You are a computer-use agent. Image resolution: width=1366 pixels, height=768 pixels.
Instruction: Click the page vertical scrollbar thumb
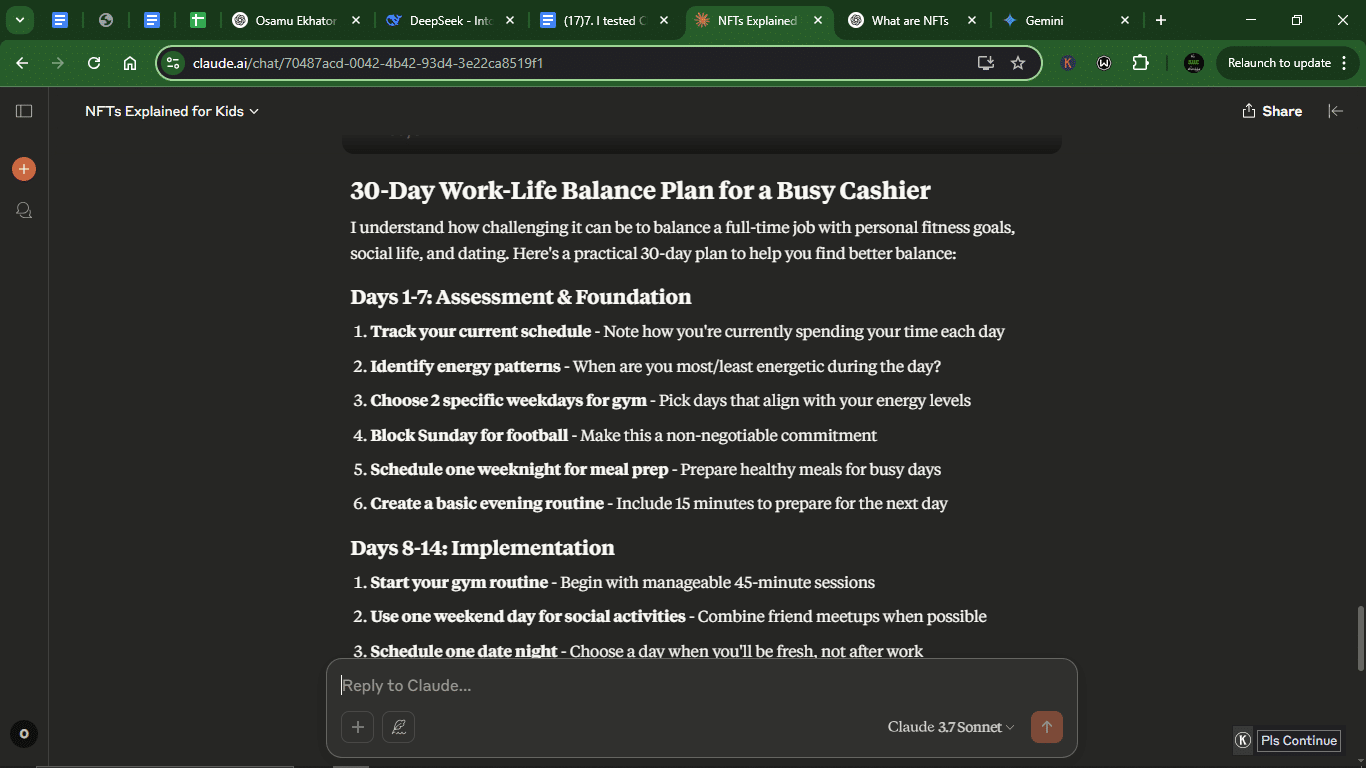coord(1359,638)
